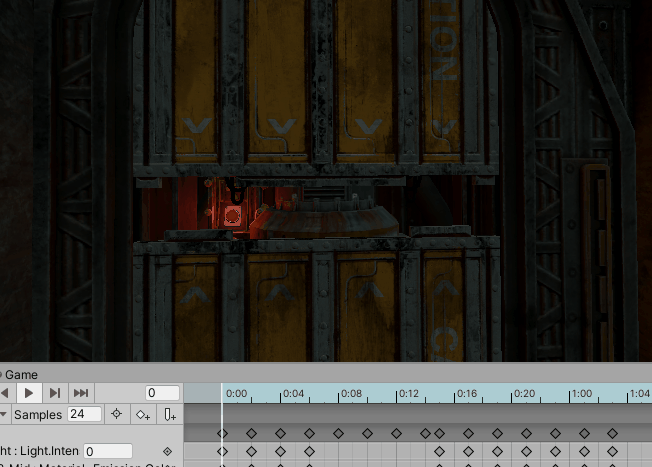This screenshot has height=467, width=652.
Task: Select Light.Intensity keyframe at 1:03
Action: pyautogui.click(x=612, y=451)
